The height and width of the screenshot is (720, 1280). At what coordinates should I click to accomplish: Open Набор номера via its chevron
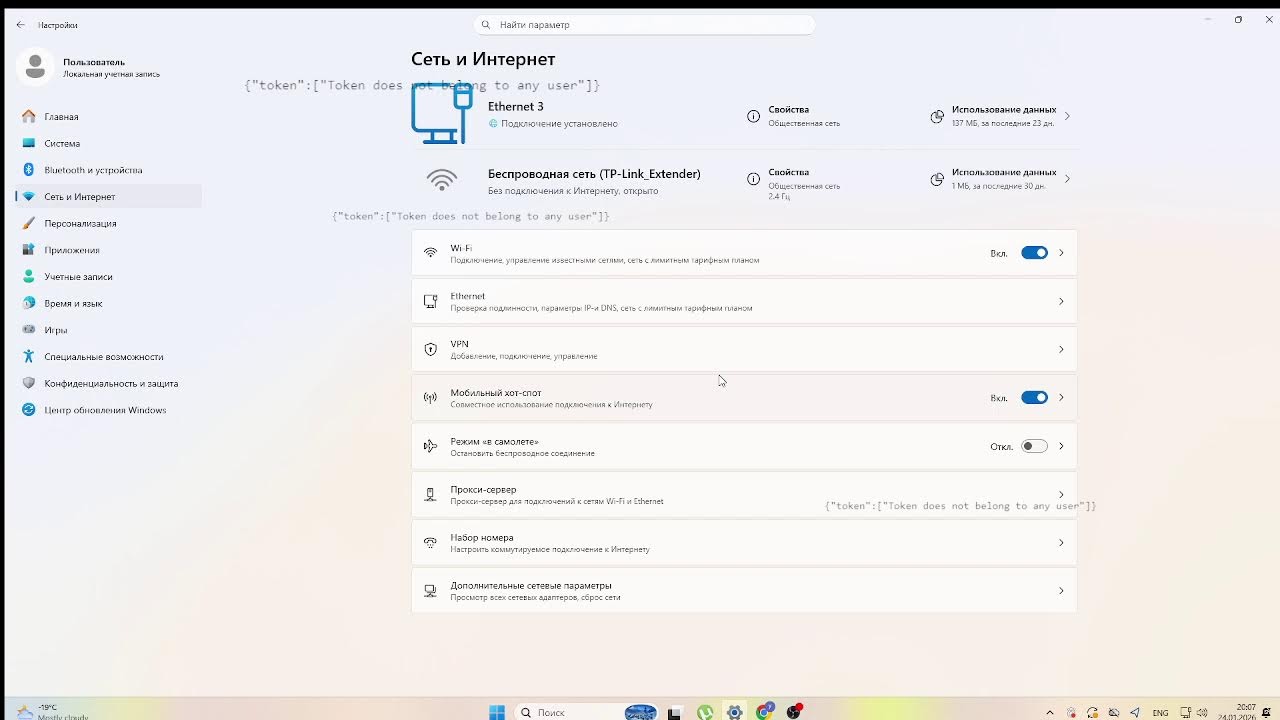(1061, 542)
